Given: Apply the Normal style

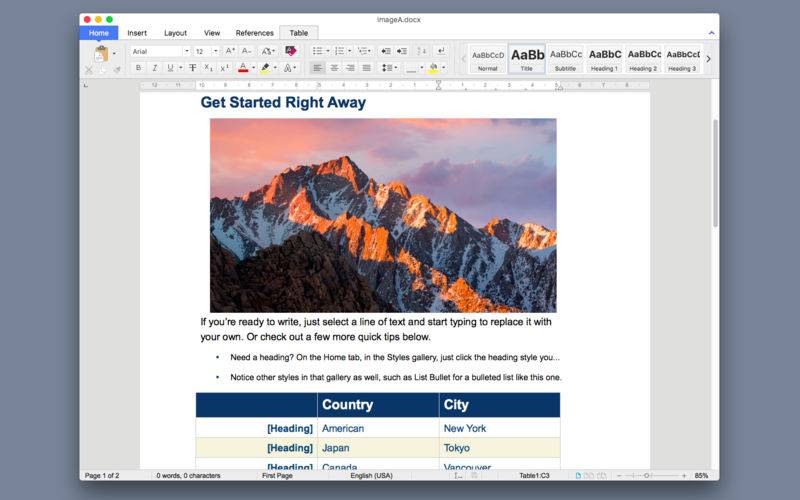Looking at the screenshot, I should [x=488, y=59].
